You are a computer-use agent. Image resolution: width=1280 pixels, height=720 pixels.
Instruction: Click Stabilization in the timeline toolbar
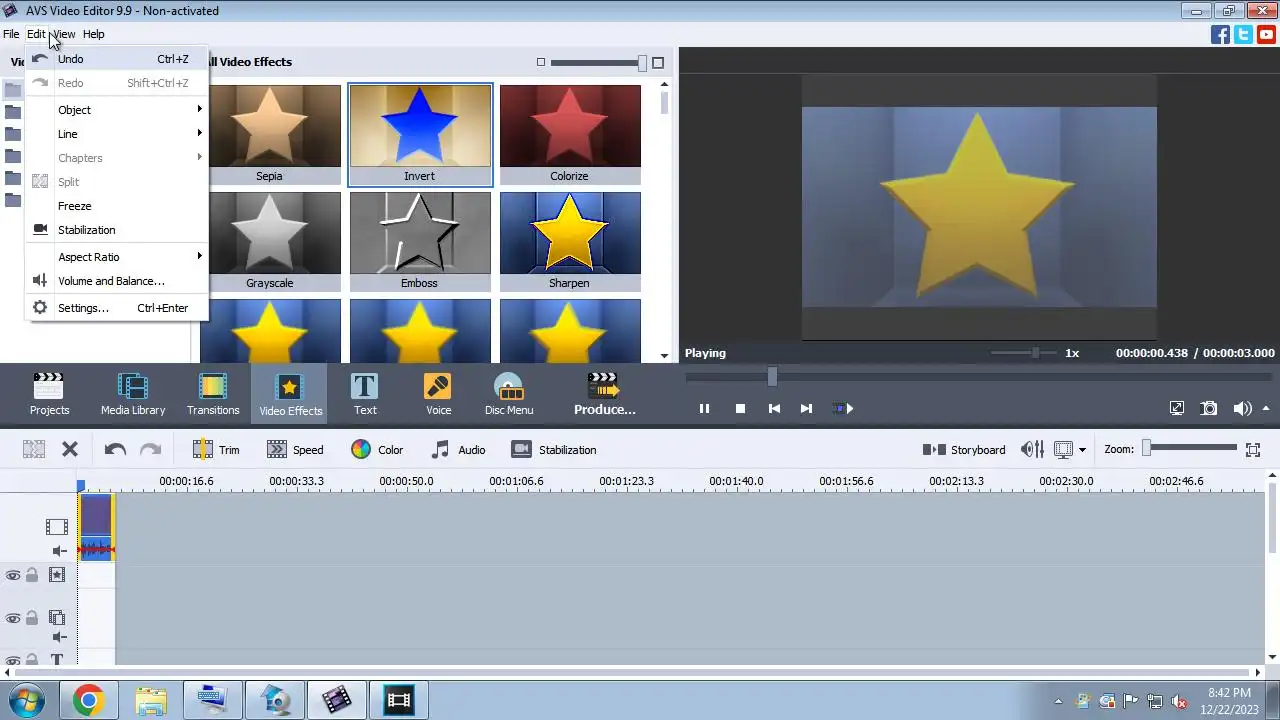[x=554, y=450]
